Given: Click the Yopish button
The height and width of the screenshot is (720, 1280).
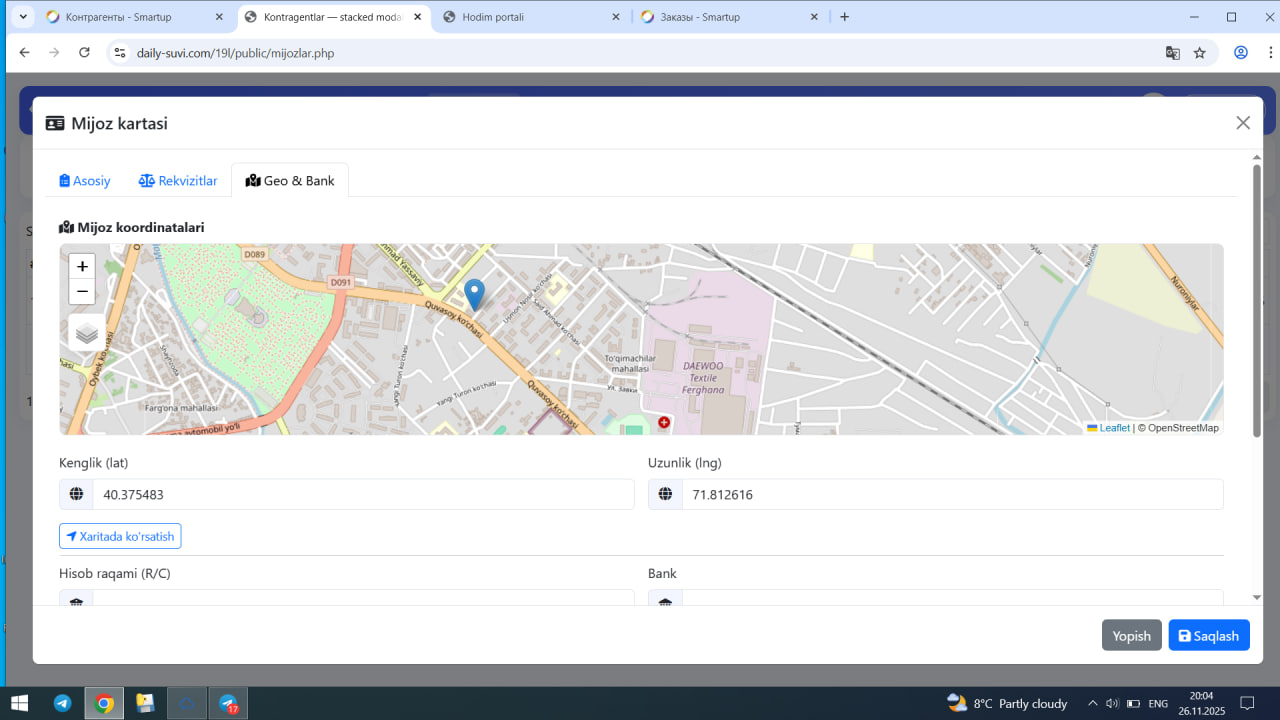Looking at the screenshot, I should (1132, 636).
